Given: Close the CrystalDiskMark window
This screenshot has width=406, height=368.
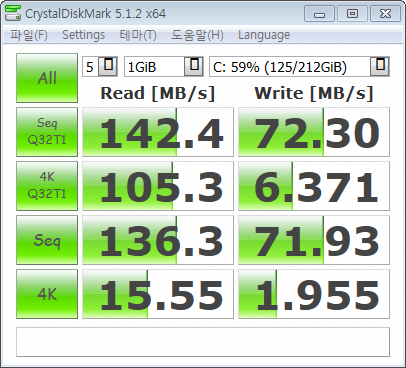Looking at the screenshot, I should pos(386,14).
